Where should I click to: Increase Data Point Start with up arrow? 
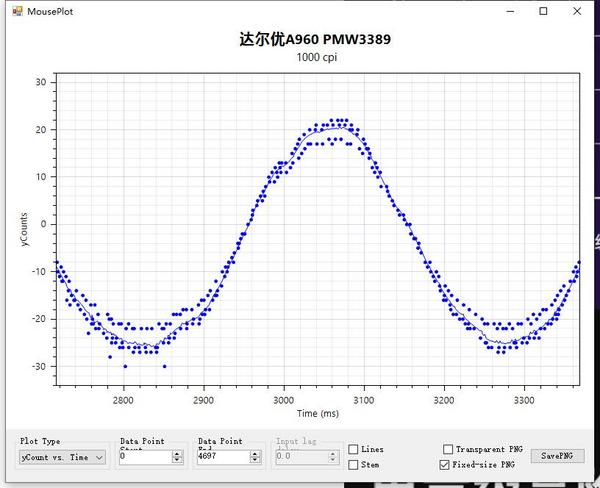pyautogui.click(x=177, y=454)
